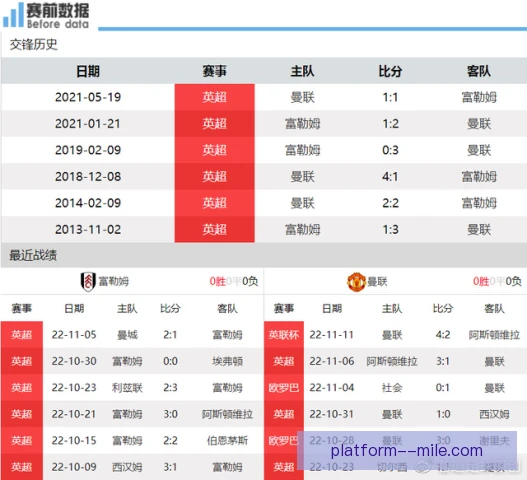Open the 交锋历史 section heading

[33, 44]
